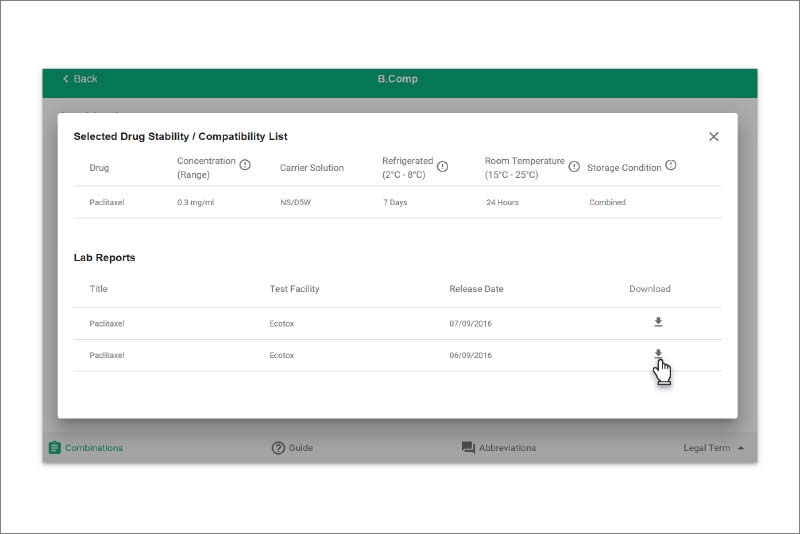The width and height of the screenshot is (800, 534).
Task: Click the Test Facility column header
Action: [x=294, y=289]
